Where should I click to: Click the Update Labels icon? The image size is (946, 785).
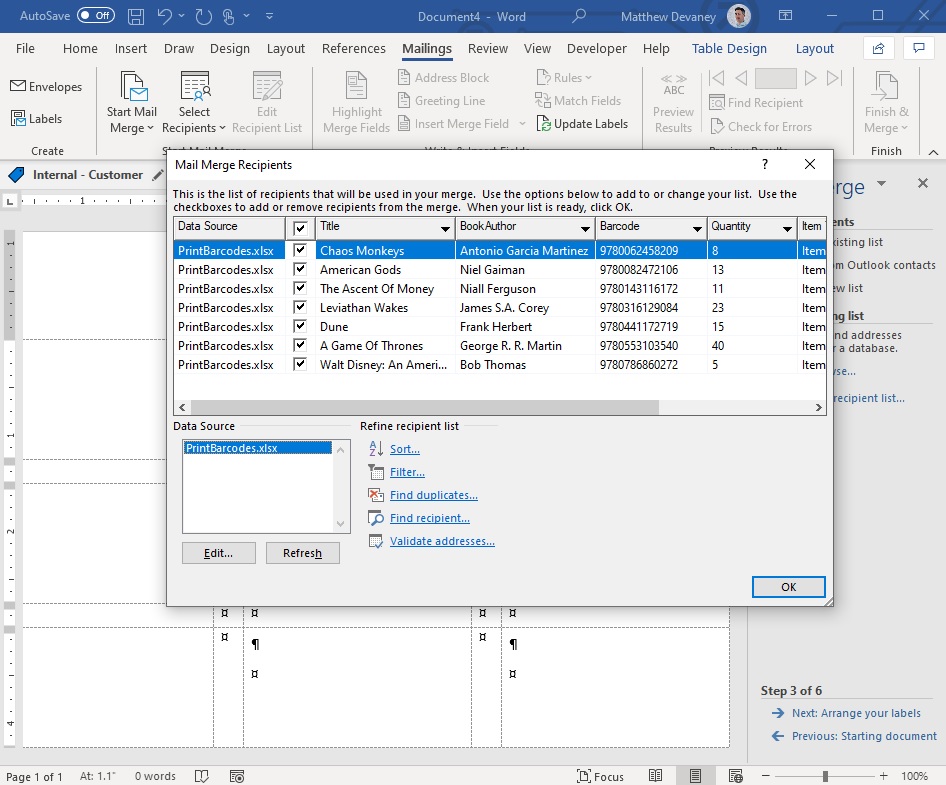(543, 124)
